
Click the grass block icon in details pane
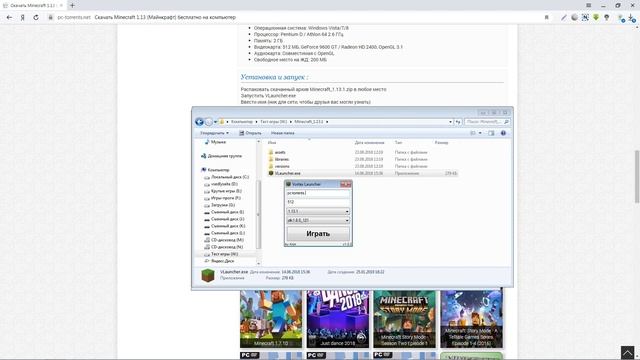coord(208,276)
